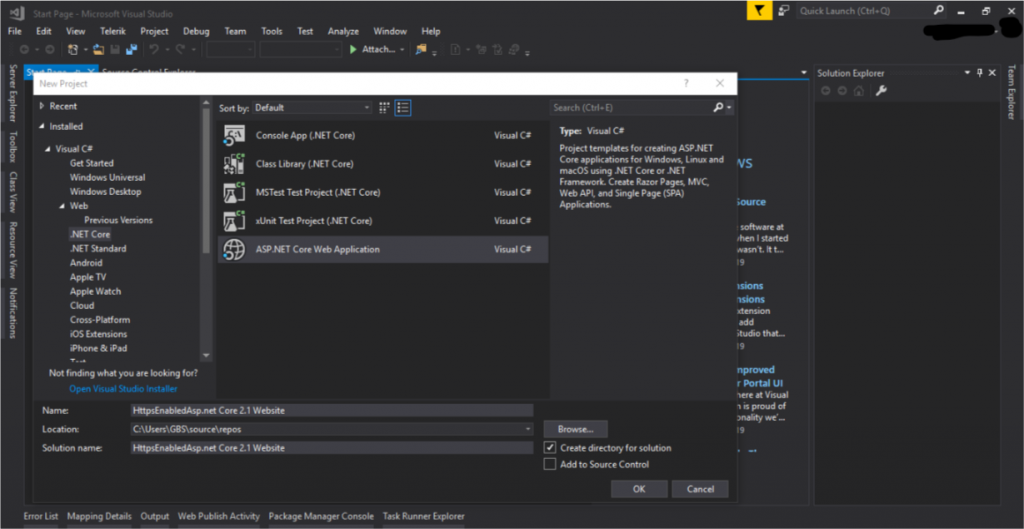Open the Task Runner Explorer tab
Viewport: 1024px width, 529px height.
[x=424, y=516]
